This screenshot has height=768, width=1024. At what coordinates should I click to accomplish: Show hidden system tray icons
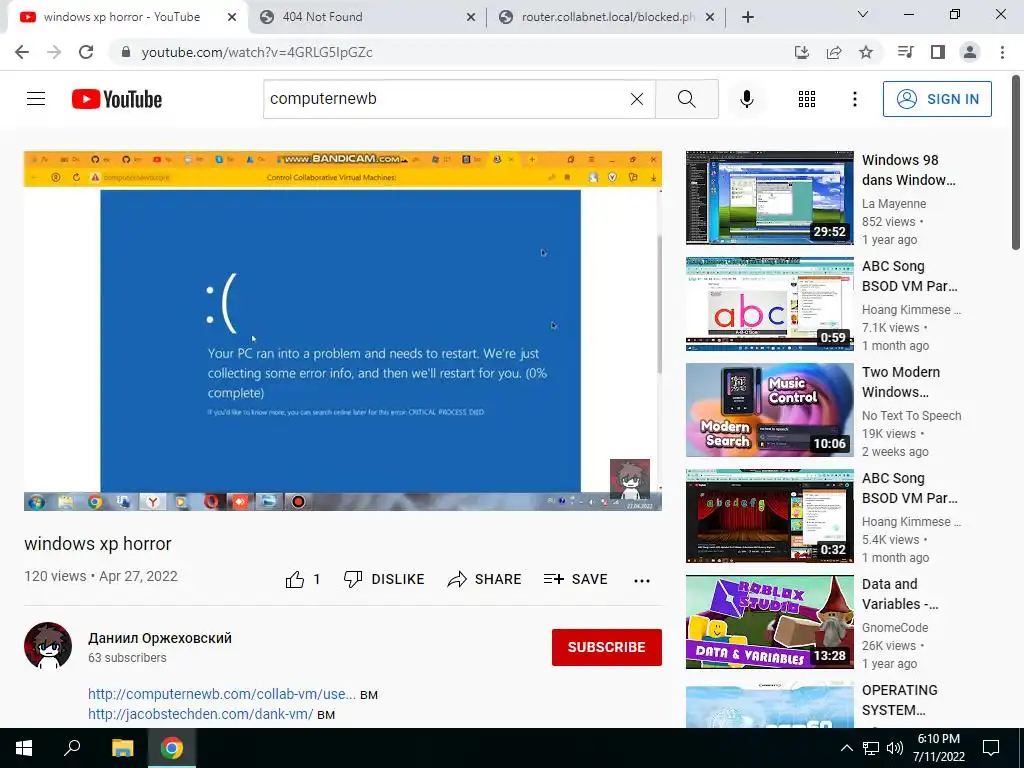[x=846, y=748]
